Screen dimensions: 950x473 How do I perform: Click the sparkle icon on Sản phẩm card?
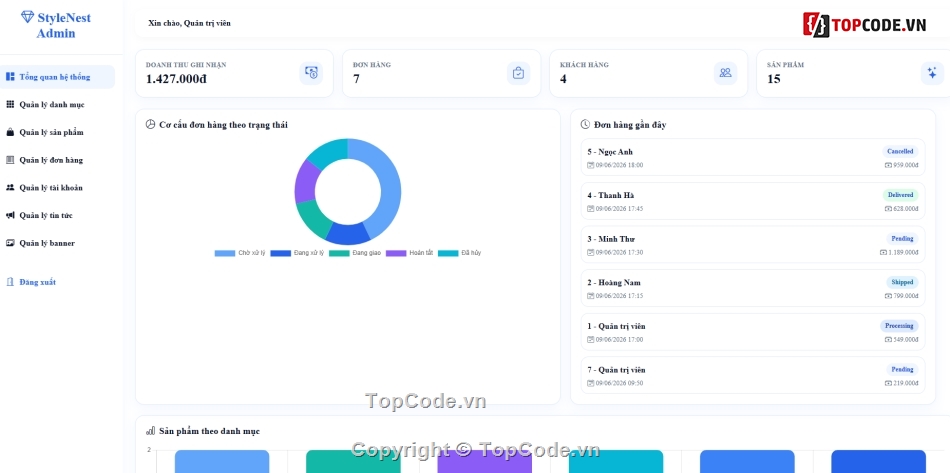coord(932,73)
